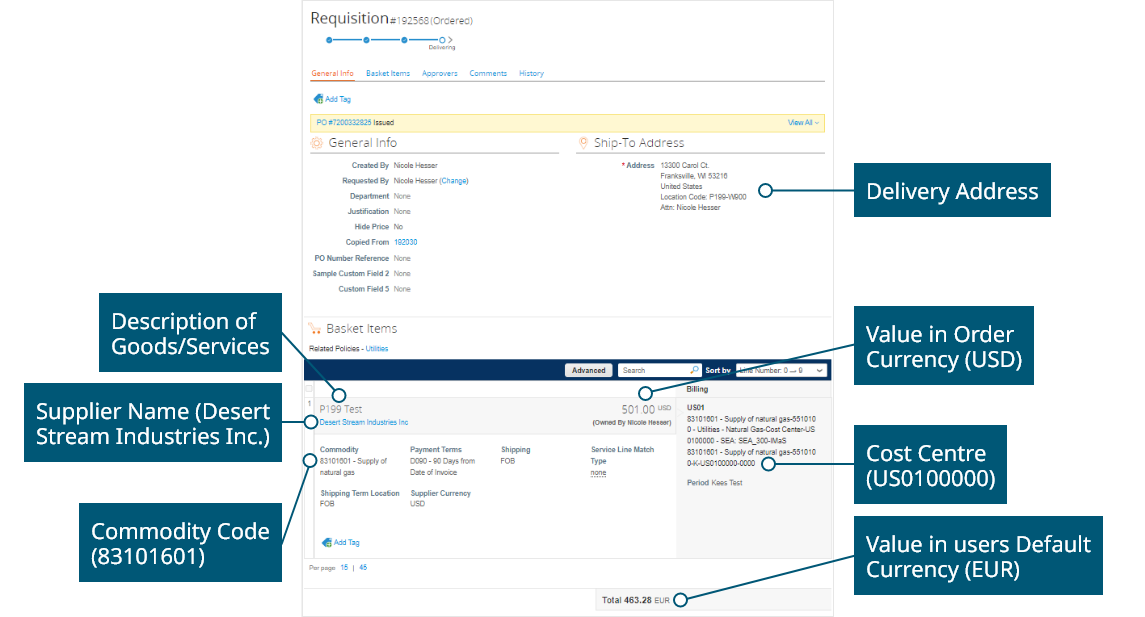The height and width of the screenshot is (617, 1145).
Task: Switch to the Approvers tab
Action: coord(439,73)
